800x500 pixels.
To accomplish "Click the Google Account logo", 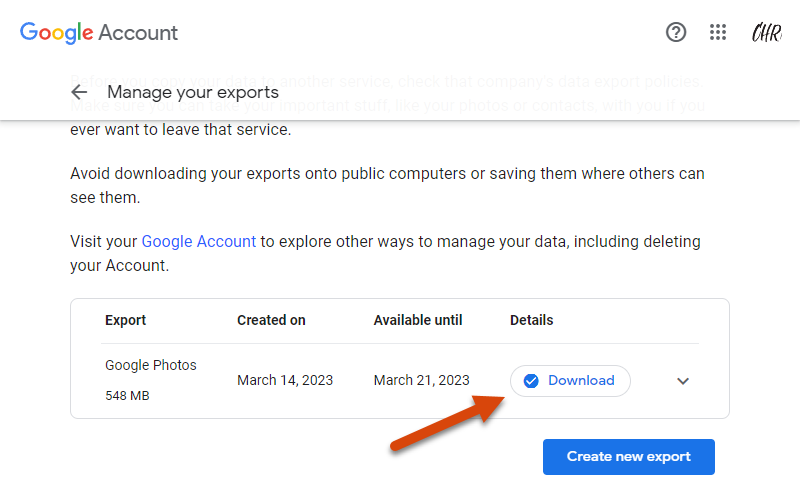I will (x=99, y=32).
